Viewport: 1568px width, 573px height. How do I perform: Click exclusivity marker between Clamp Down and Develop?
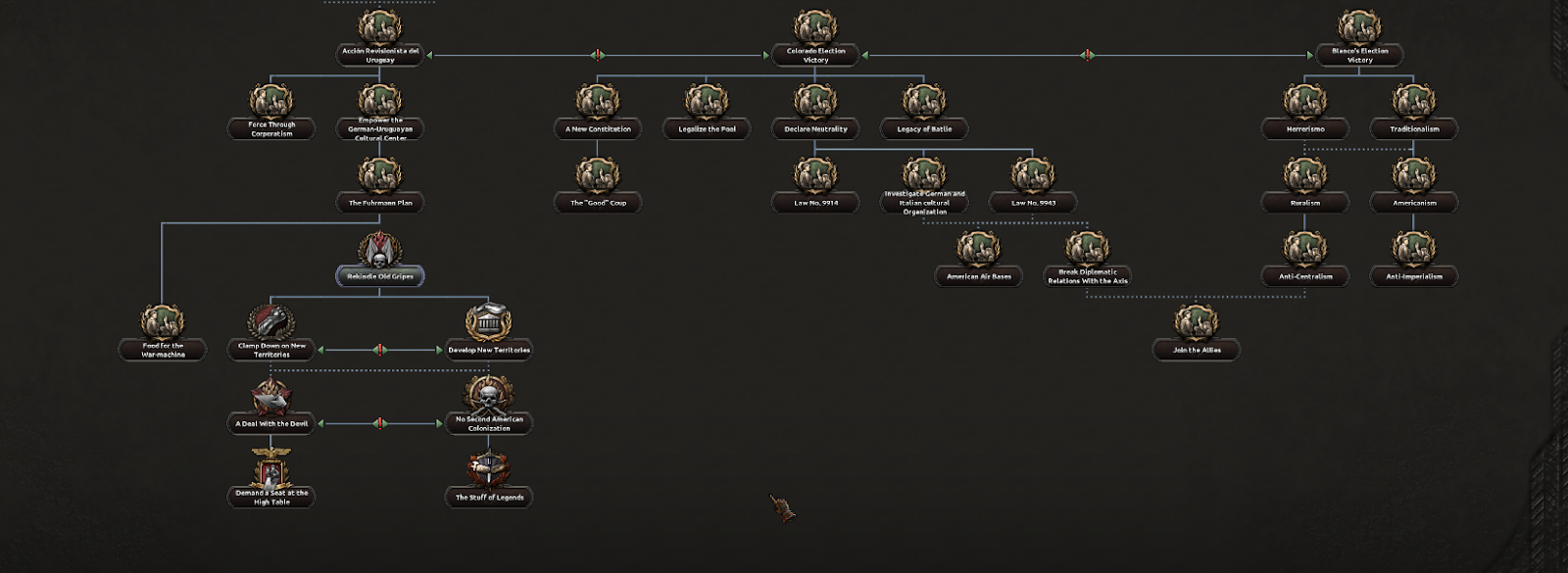(x=380, y=350)
